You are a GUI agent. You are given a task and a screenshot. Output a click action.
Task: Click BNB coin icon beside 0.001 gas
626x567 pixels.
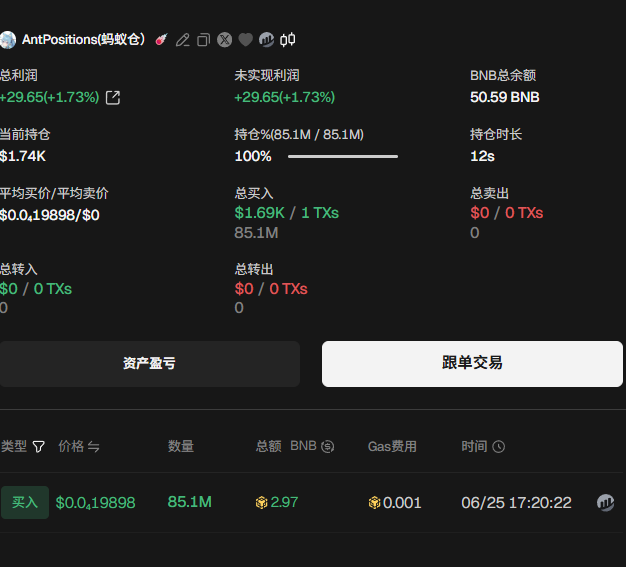(x=374, y=502)
